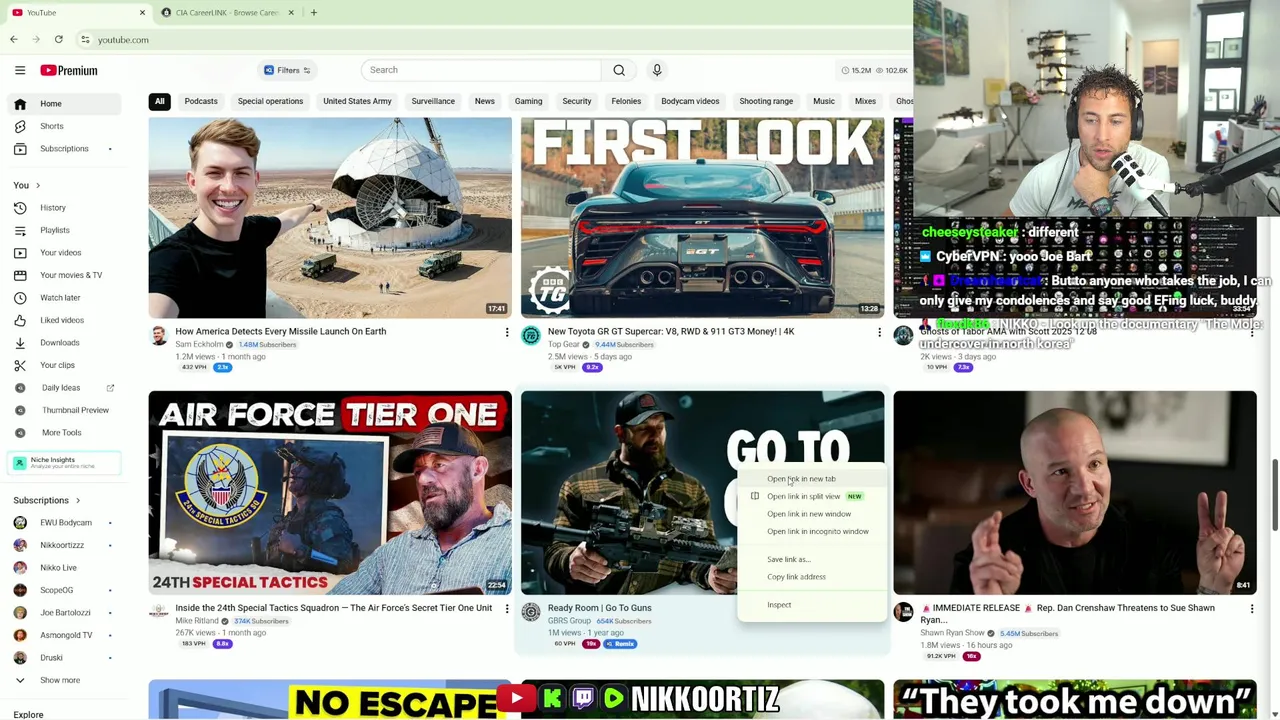
Task: Close the YouTube browser tab
Action: pyautogui.click(x=142, y=13)
